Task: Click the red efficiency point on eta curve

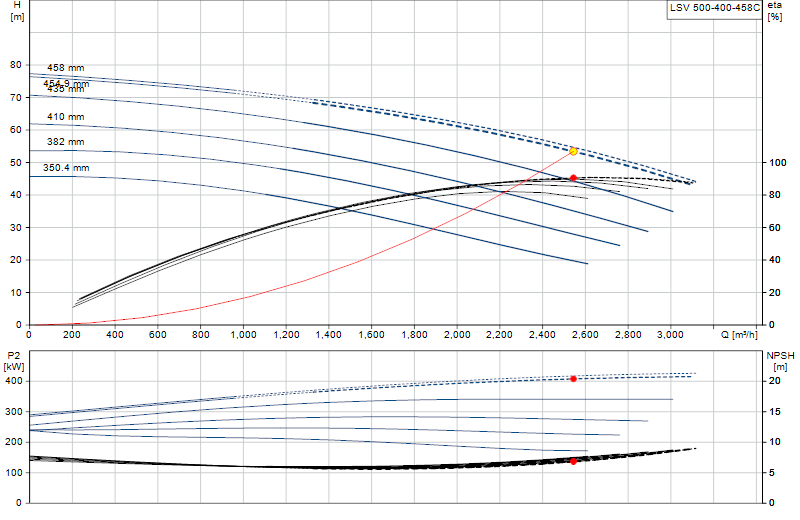Action: 573,178
